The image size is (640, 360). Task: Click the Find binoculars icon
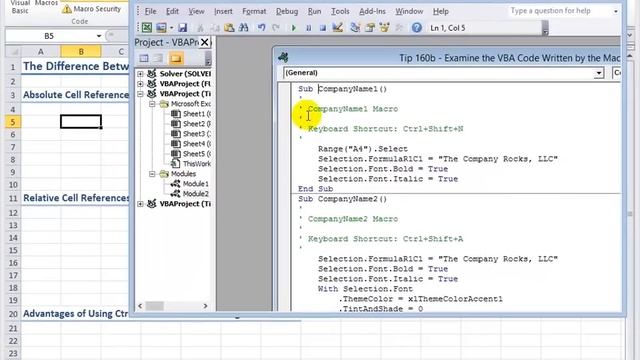244,28
